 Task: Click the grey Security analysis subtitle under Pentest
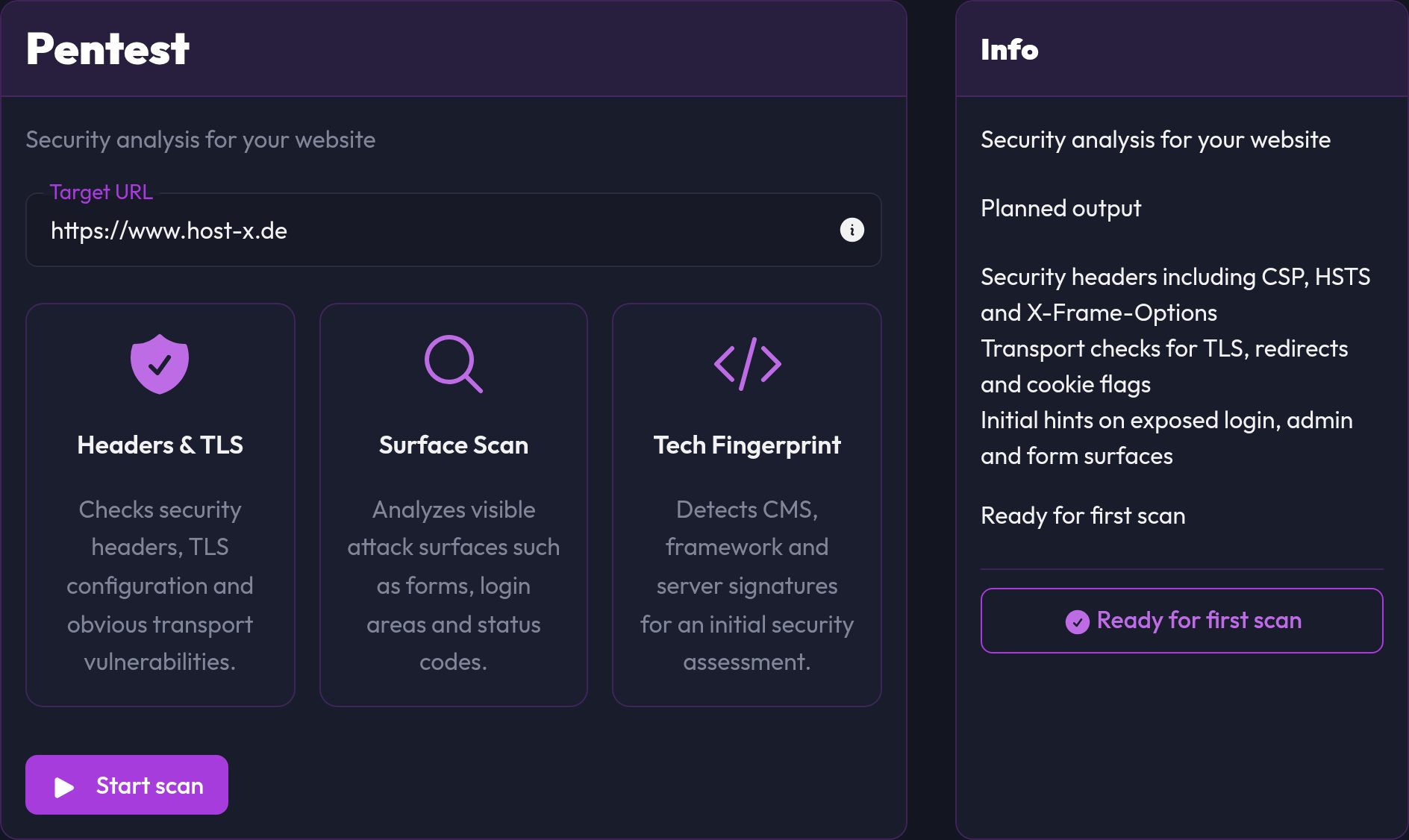point(201,140)
